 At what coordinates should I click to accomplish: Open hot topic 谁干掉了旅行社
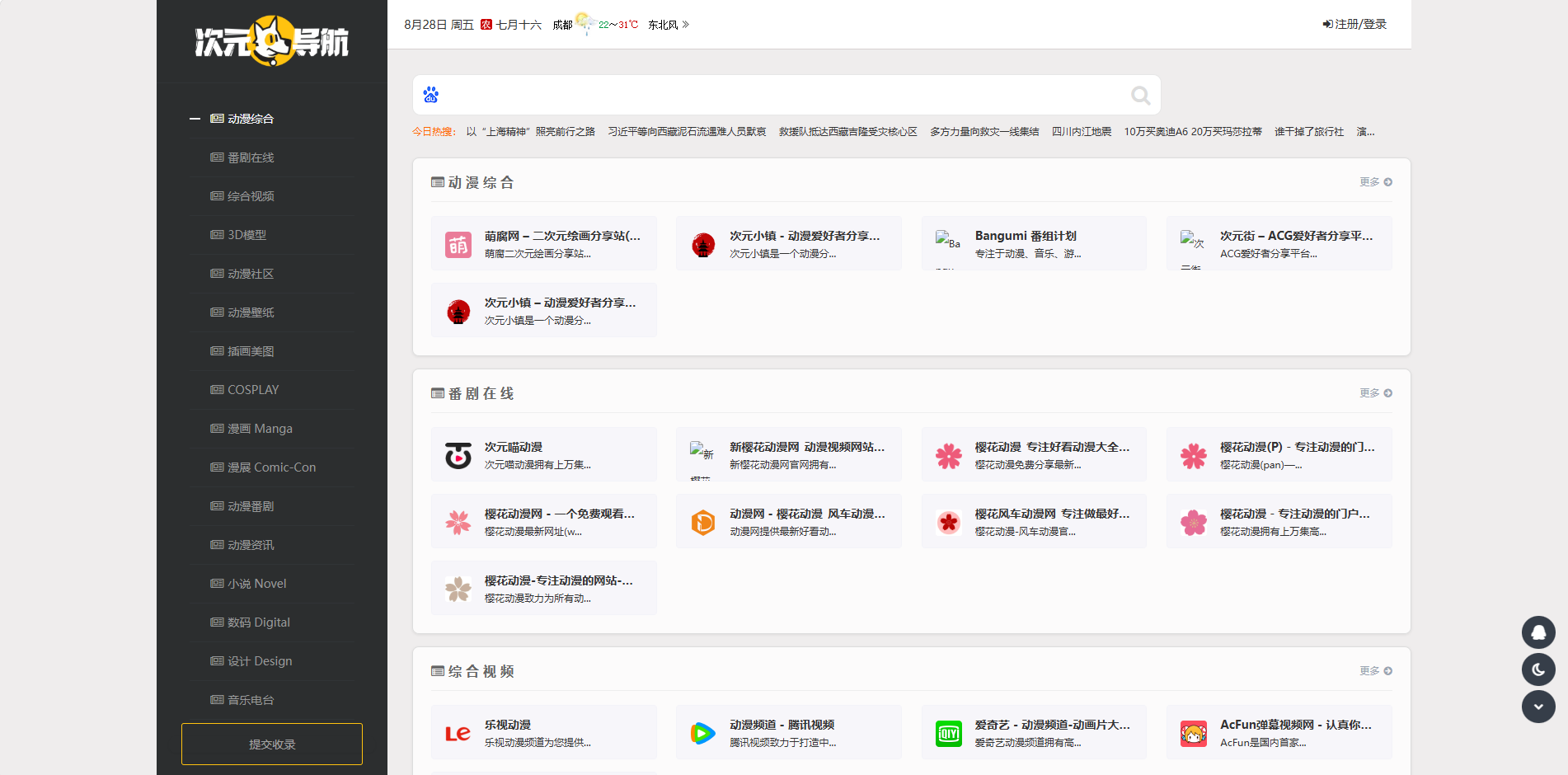pos(1309,132)
